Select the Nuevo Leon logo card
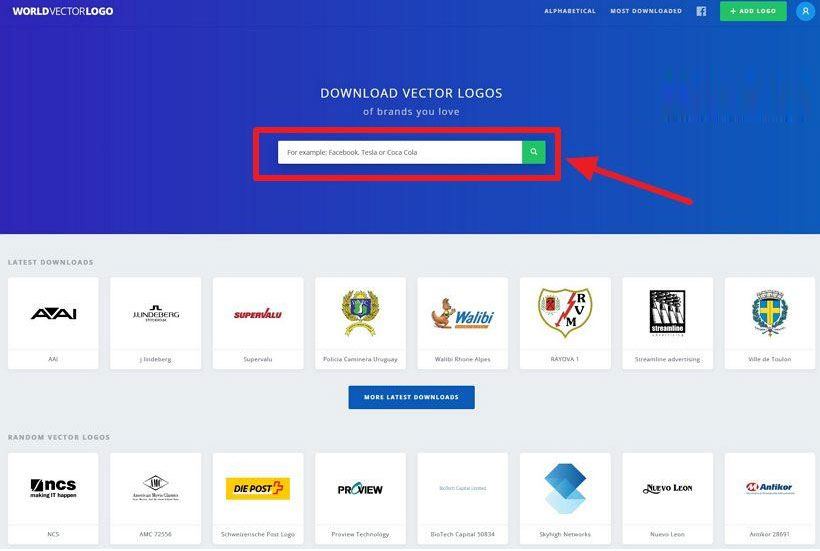This screenshot has width=820, height=551. pyautogui.click(x=667, y=489)
